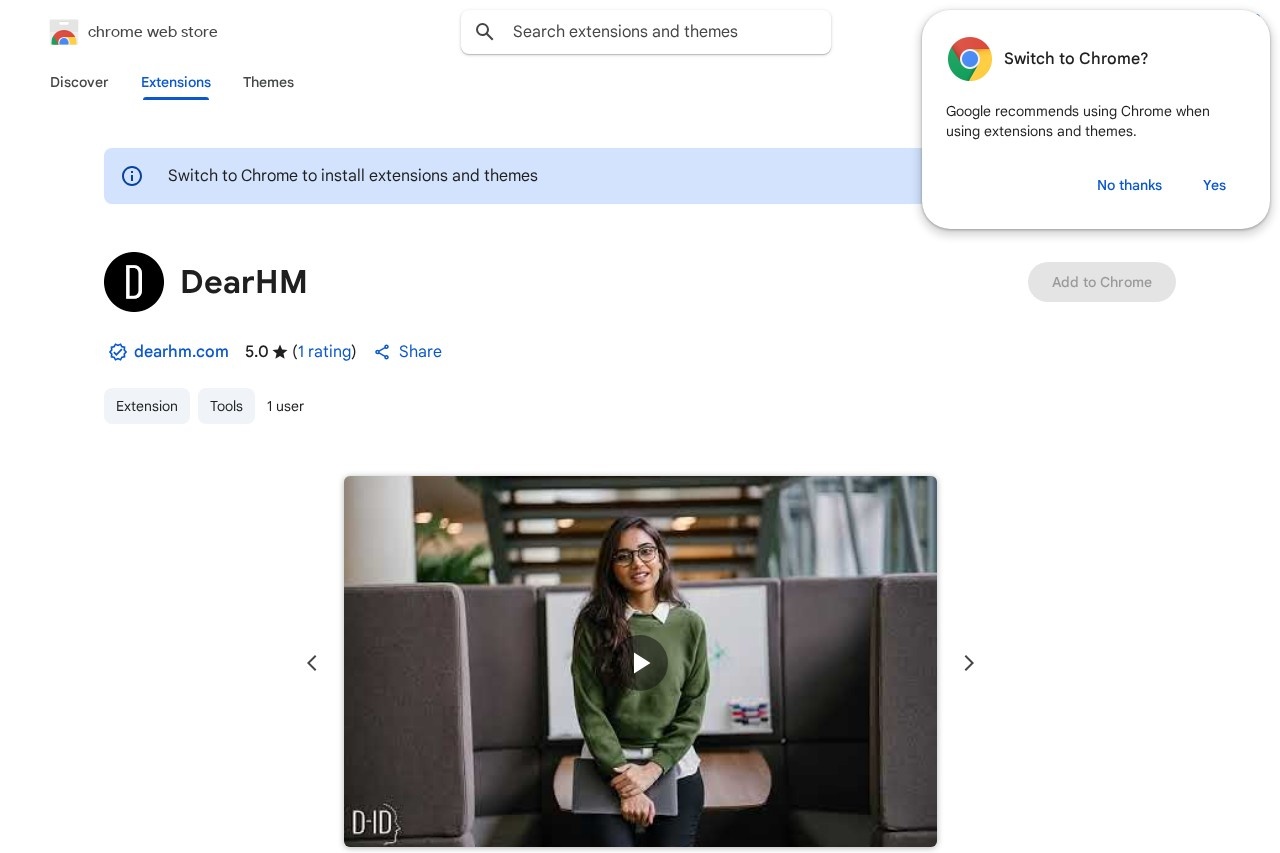Select the Extensions tab
This screenshot has width=1280, height=853.
[x=176, y=82]
